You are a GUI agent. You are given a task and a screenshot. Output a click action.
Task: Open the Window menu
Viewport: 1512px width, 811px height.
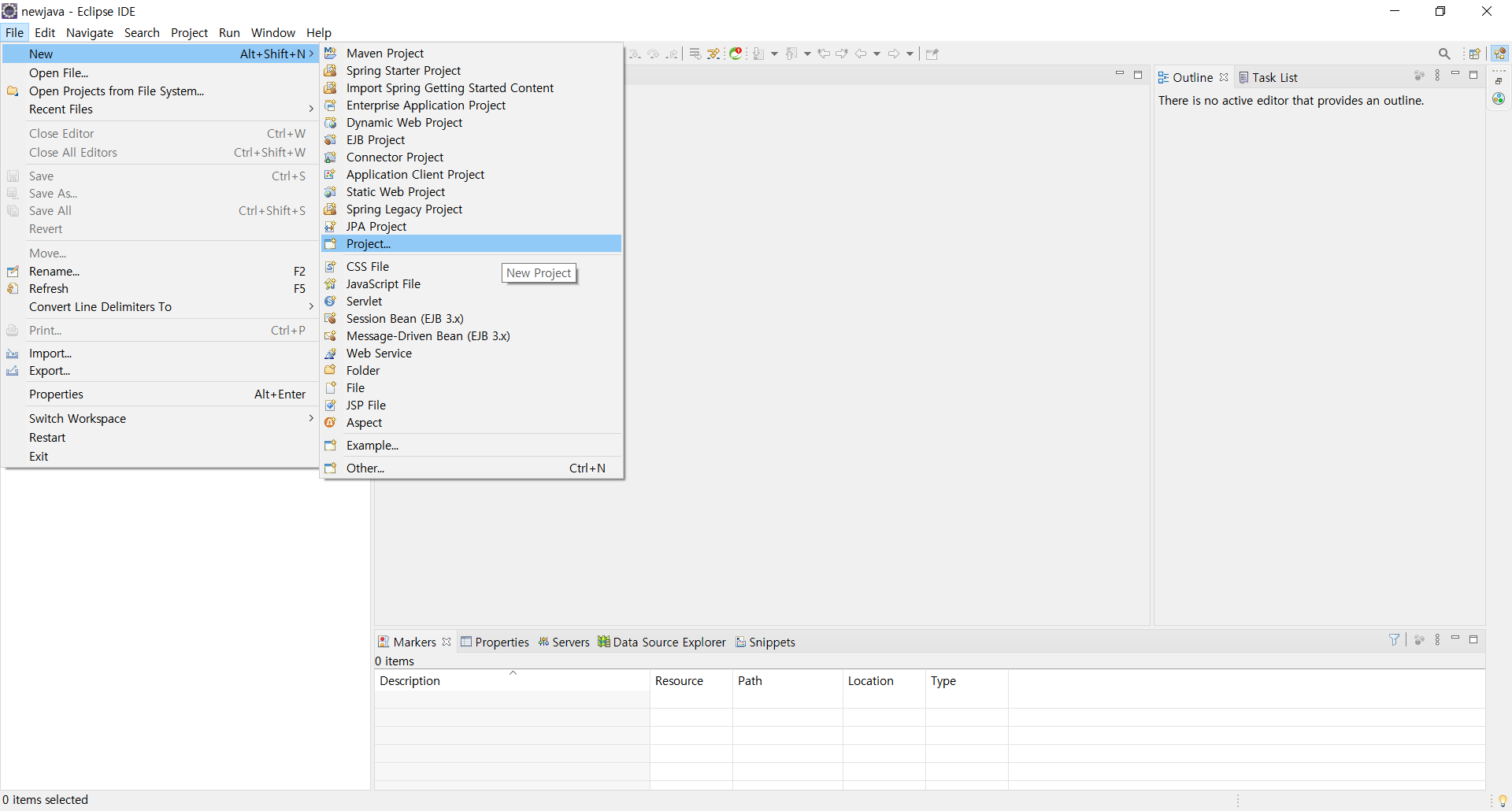click(x=273, y=32)
